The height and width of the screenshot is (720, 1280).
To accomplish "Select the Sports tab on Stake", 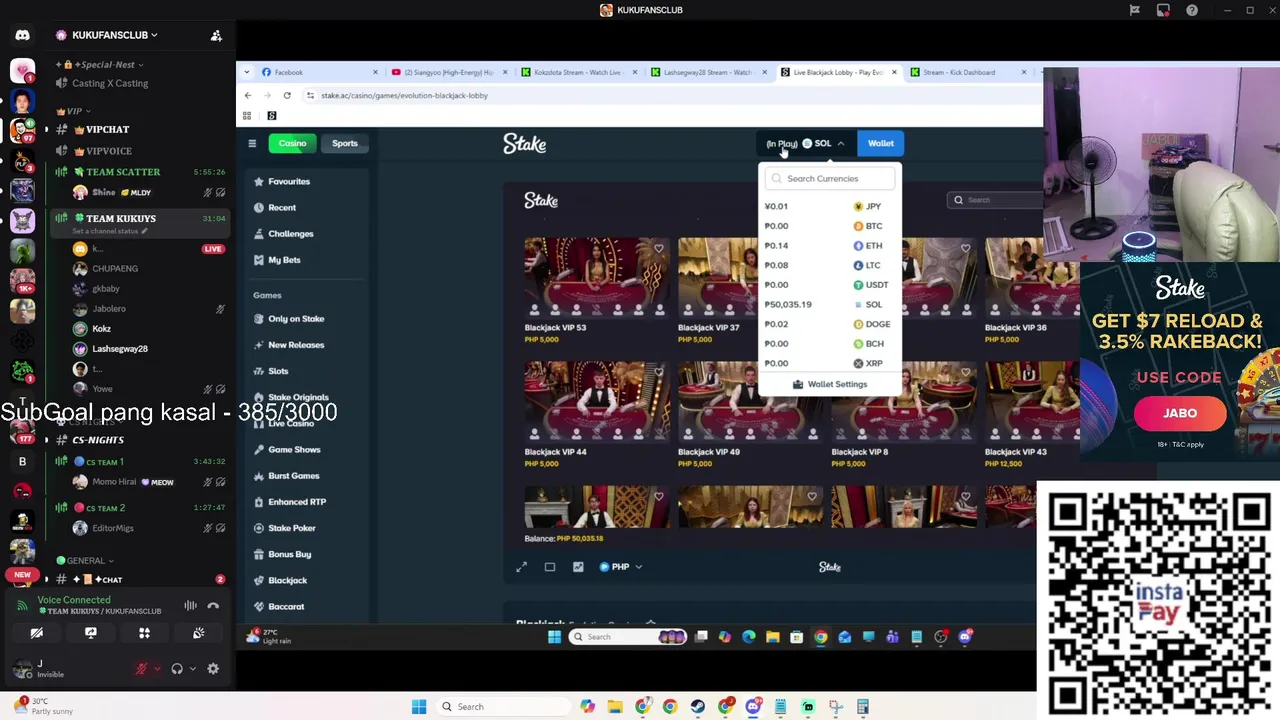I will click(x=345, y=143).
